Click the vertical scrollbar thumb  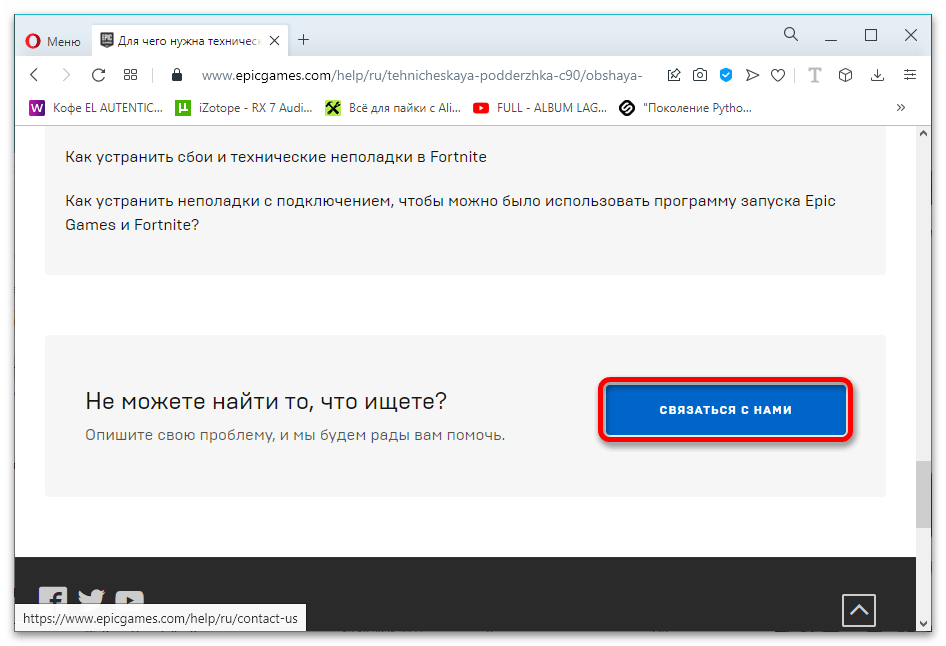(923, 495)
